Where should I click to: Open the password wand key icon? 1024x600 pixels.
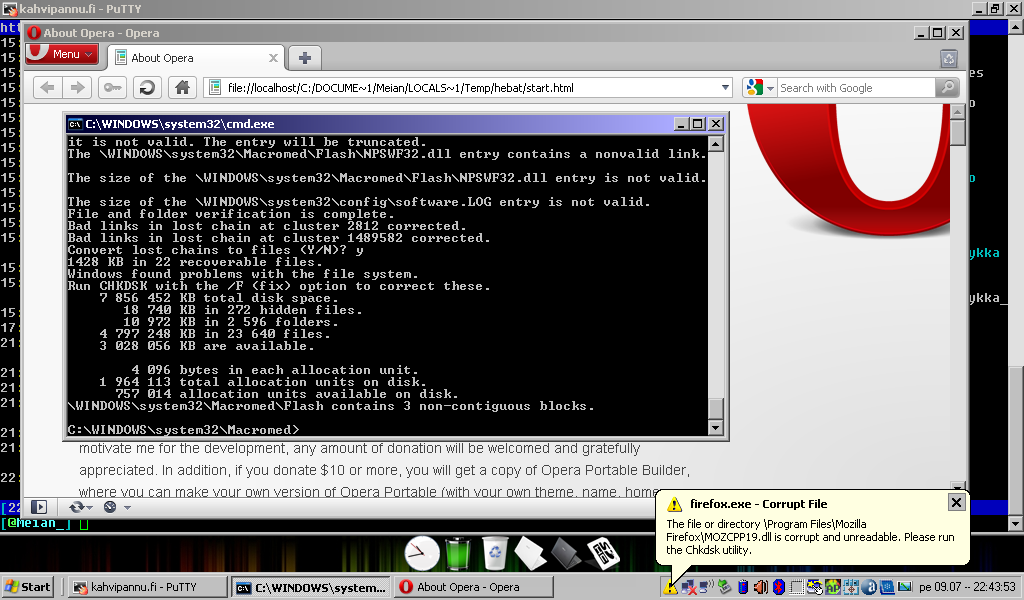coord(112,88)
